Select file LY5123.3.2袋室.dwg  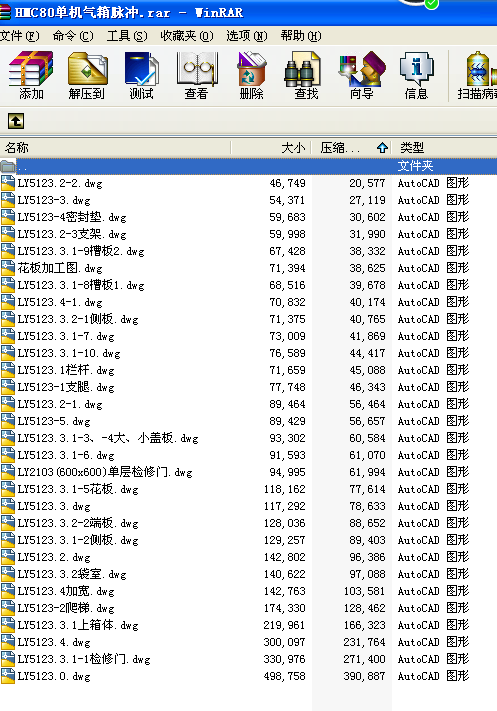(72, 574)
